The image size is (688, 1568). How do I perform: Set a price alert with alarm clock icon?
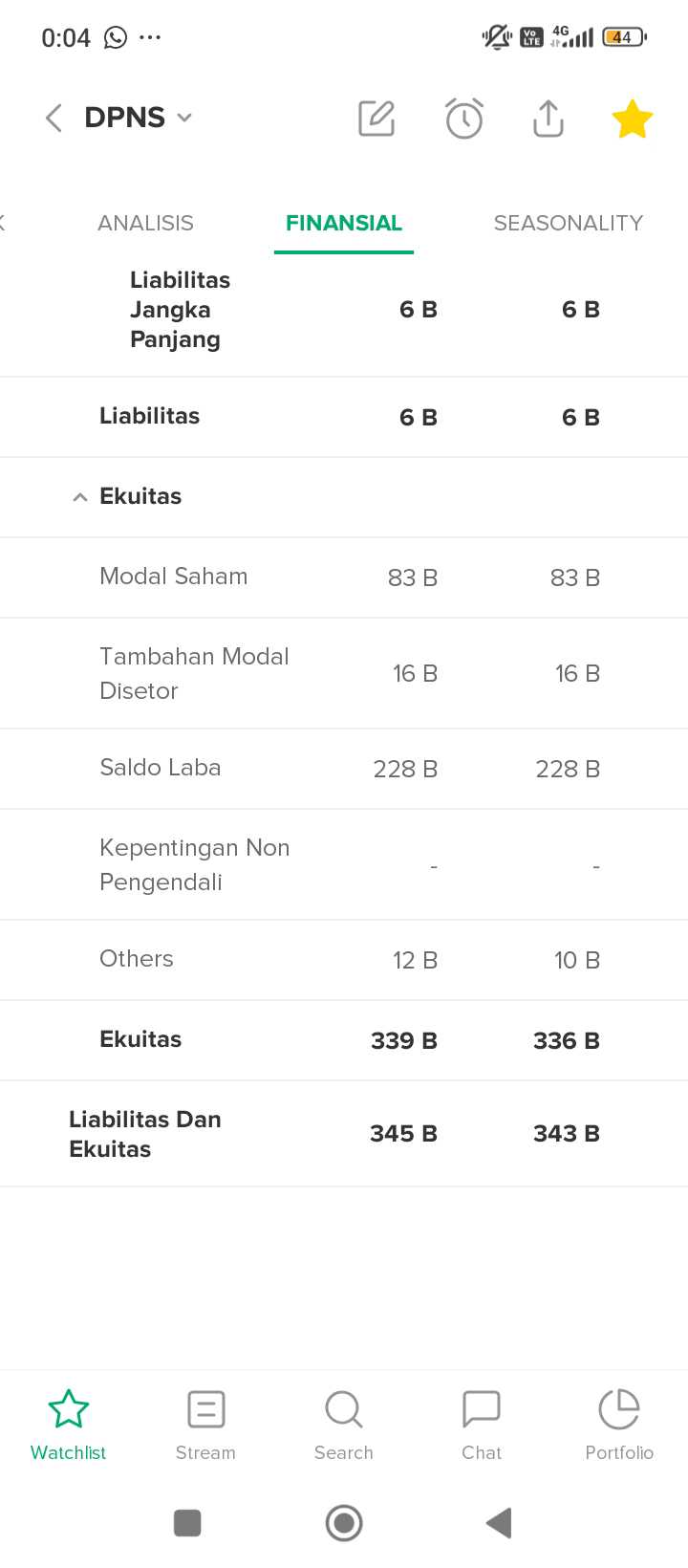tap(464, 119)
